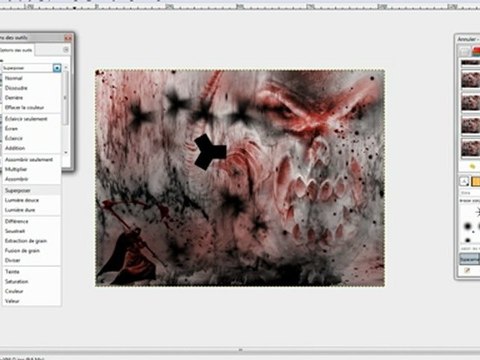This screenshot has width=480, height=360.
Task: Pick the large fuzzy round brush
Action: click(468, 227)
